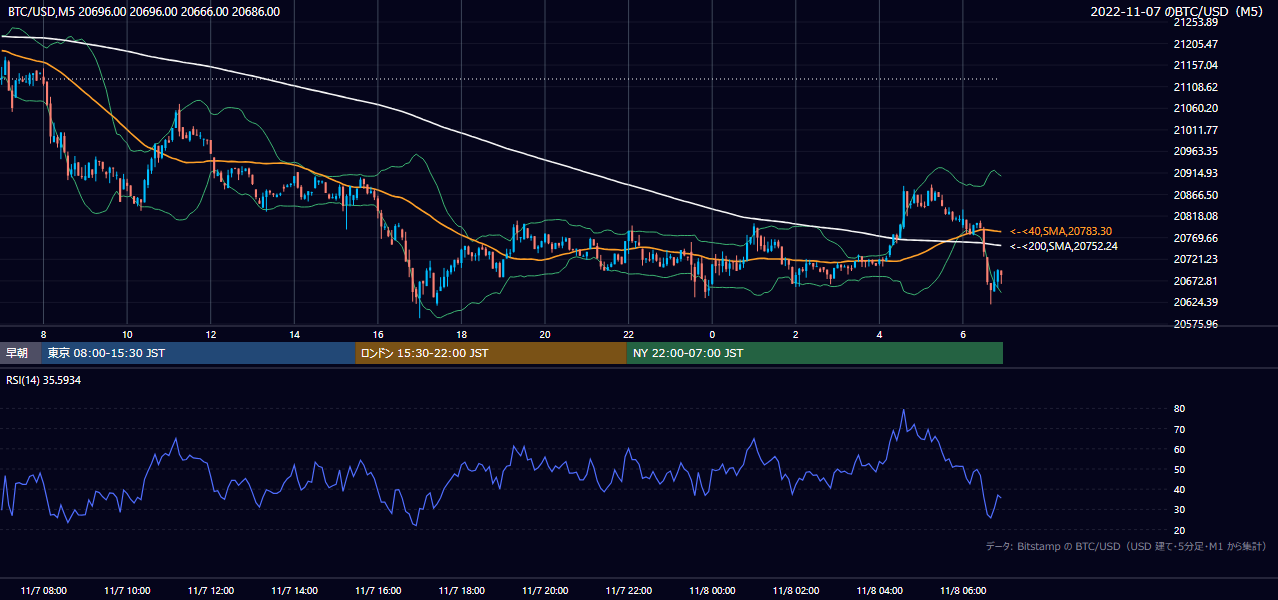This screenshot has width=1278, height=600.
Task: Click hour label 12 under price chart
Action: click(210, 334)
